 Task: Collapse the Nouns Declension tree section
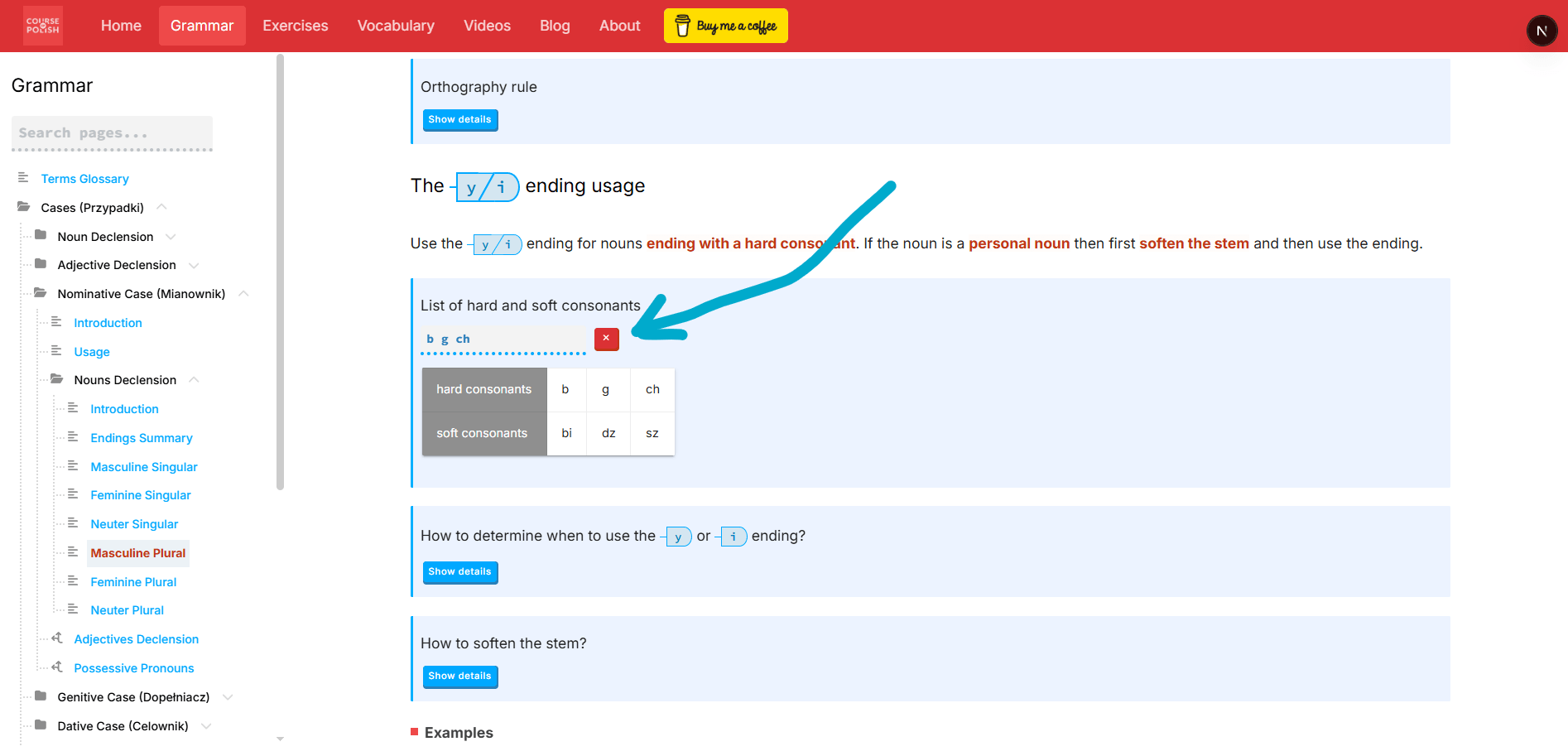pos(194,378)
